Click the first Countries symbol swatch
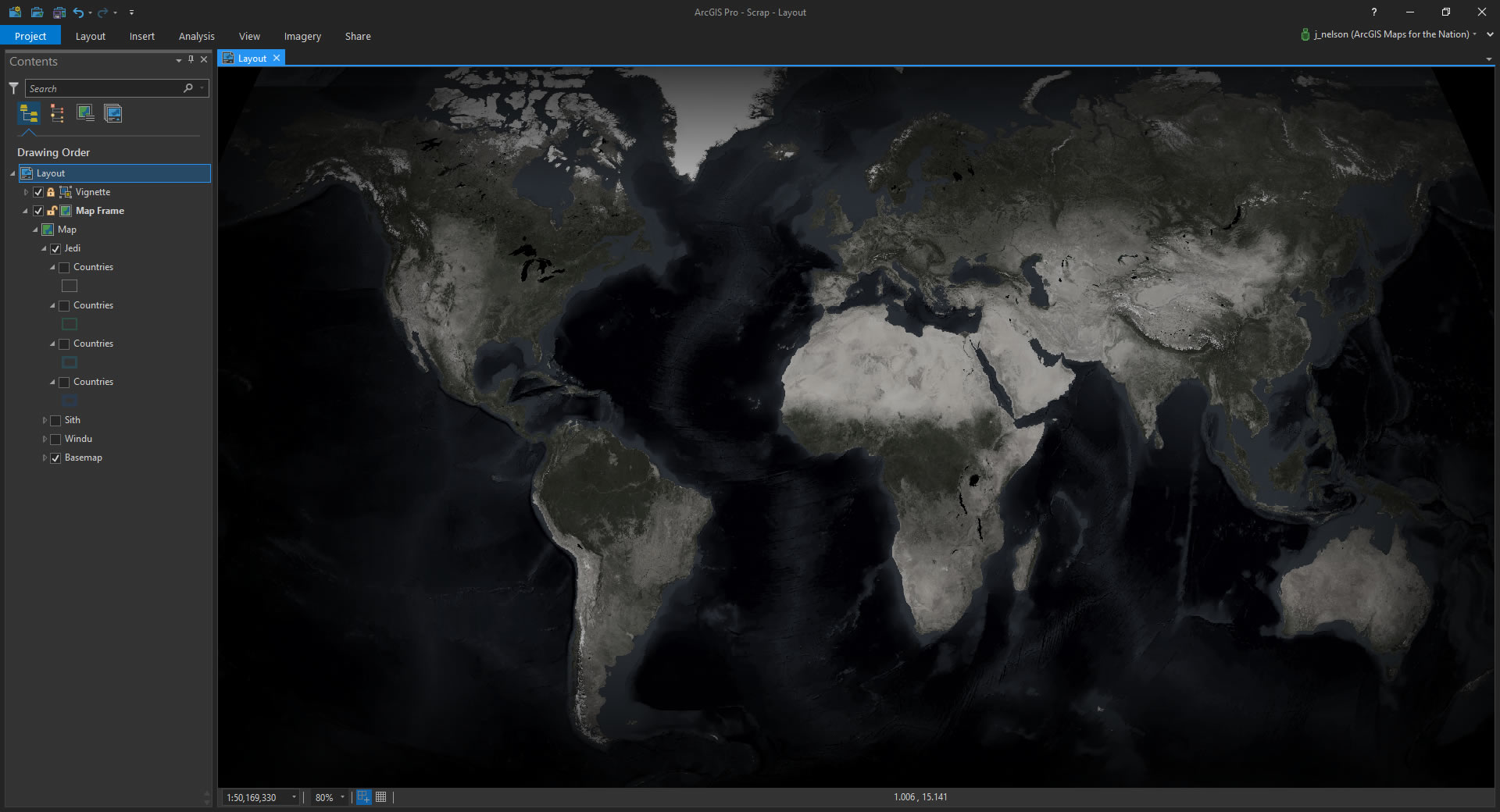This screenshot has width=1500, height=812. [x=70, y=287]
